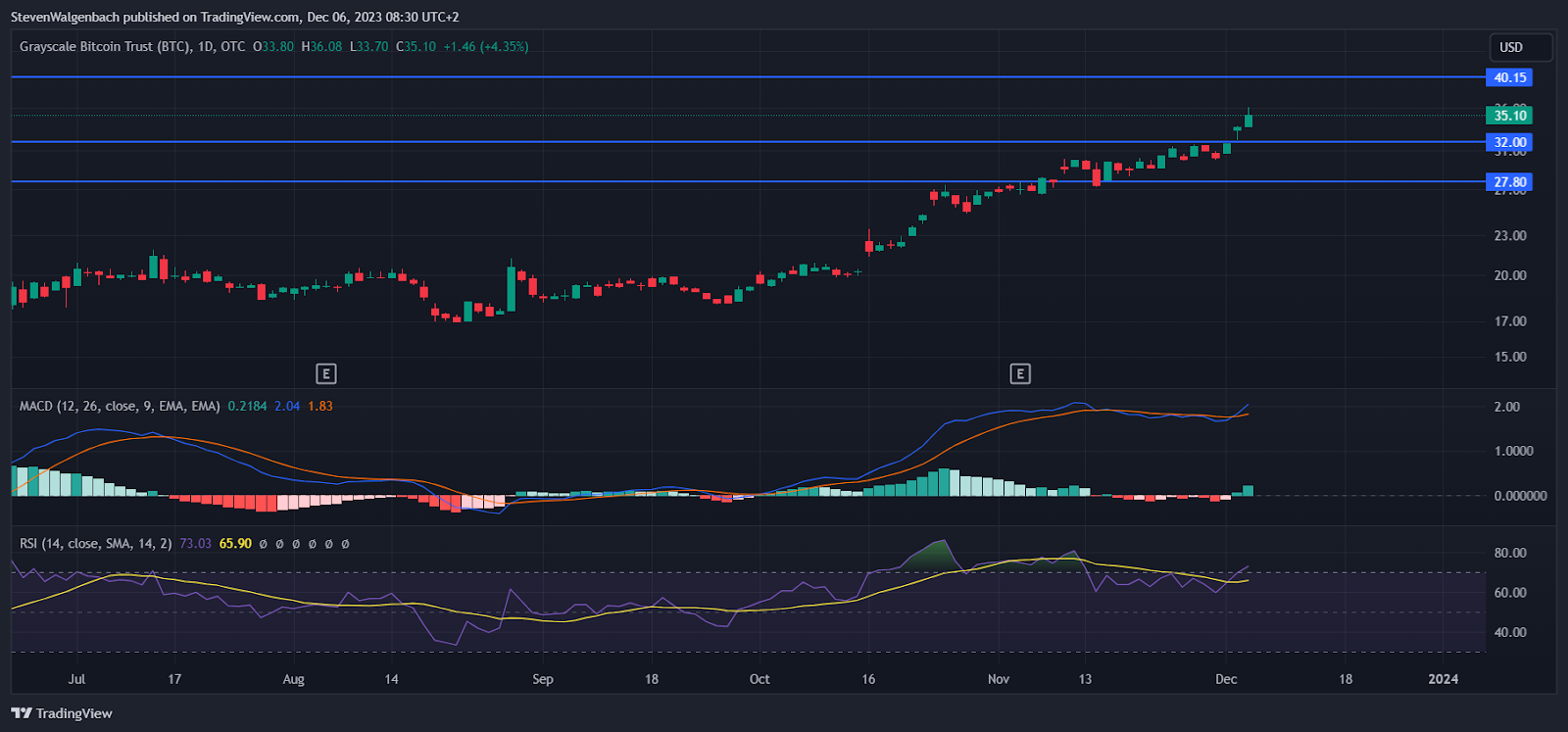
Task: Click the TradingView logo at bottom left
Action: coord(62,713)
